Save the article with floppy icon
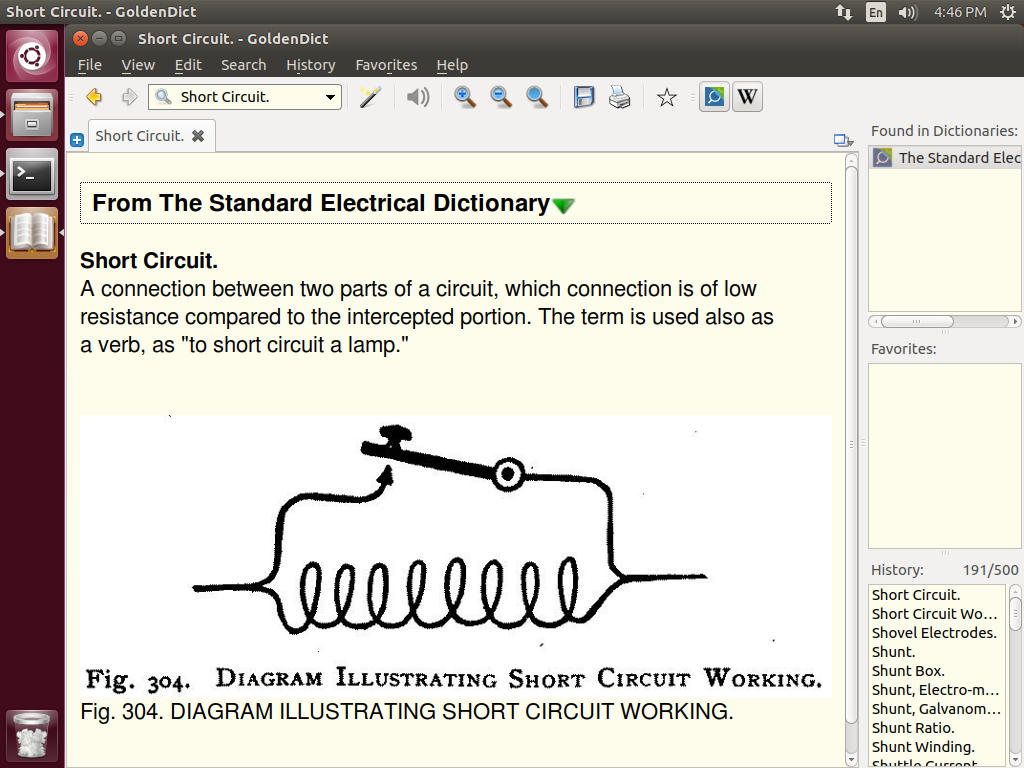Viewport: 1024px width, 768px height. [x=584, y=97]
